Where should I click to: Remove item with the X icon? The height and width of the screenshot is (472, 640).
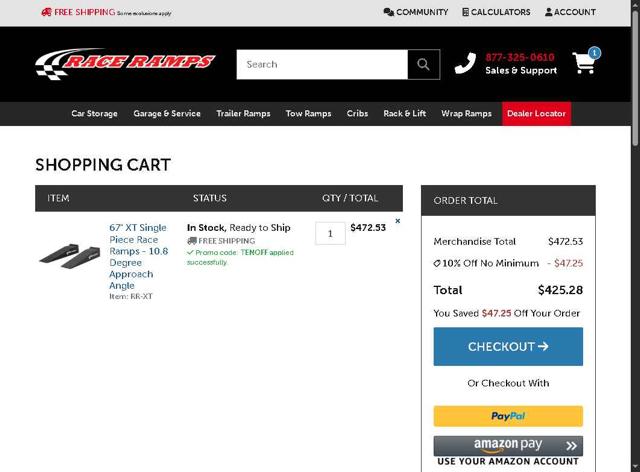[398, 221]
